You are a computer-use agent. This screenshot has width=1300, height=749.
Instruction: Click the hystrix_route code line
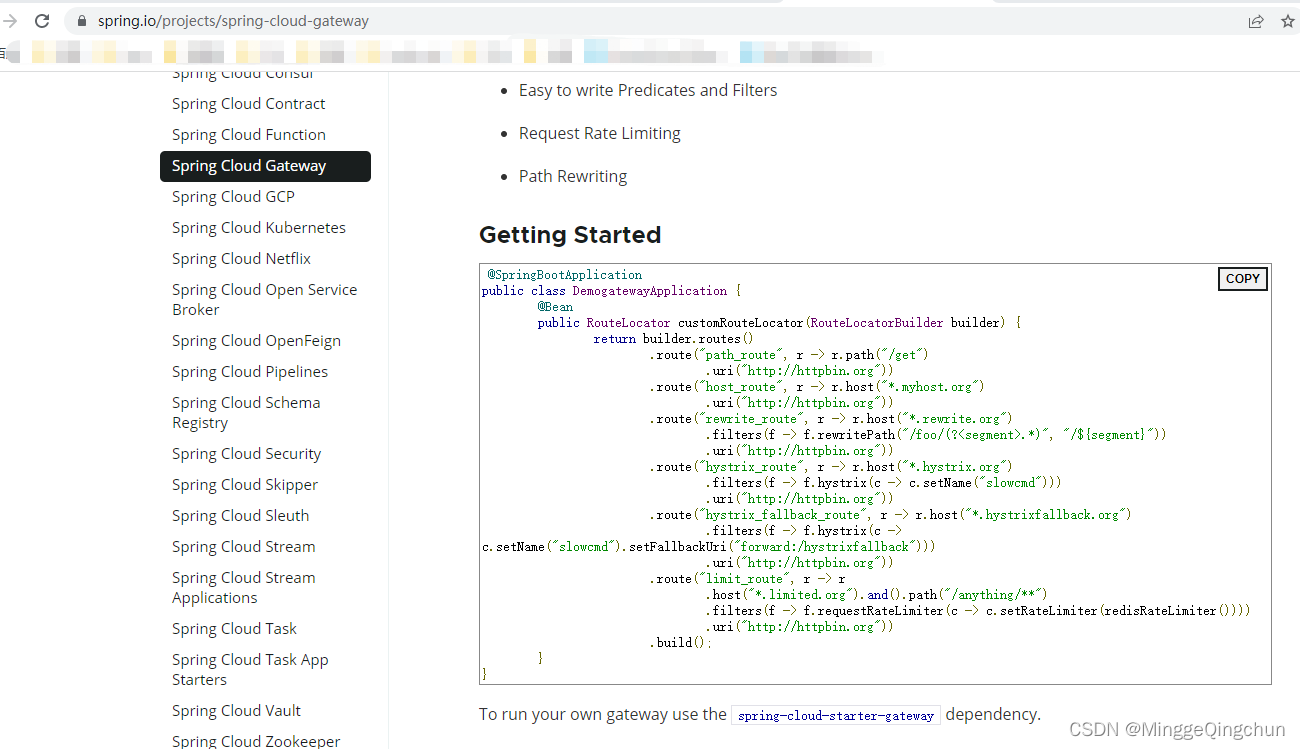(831, 467)
